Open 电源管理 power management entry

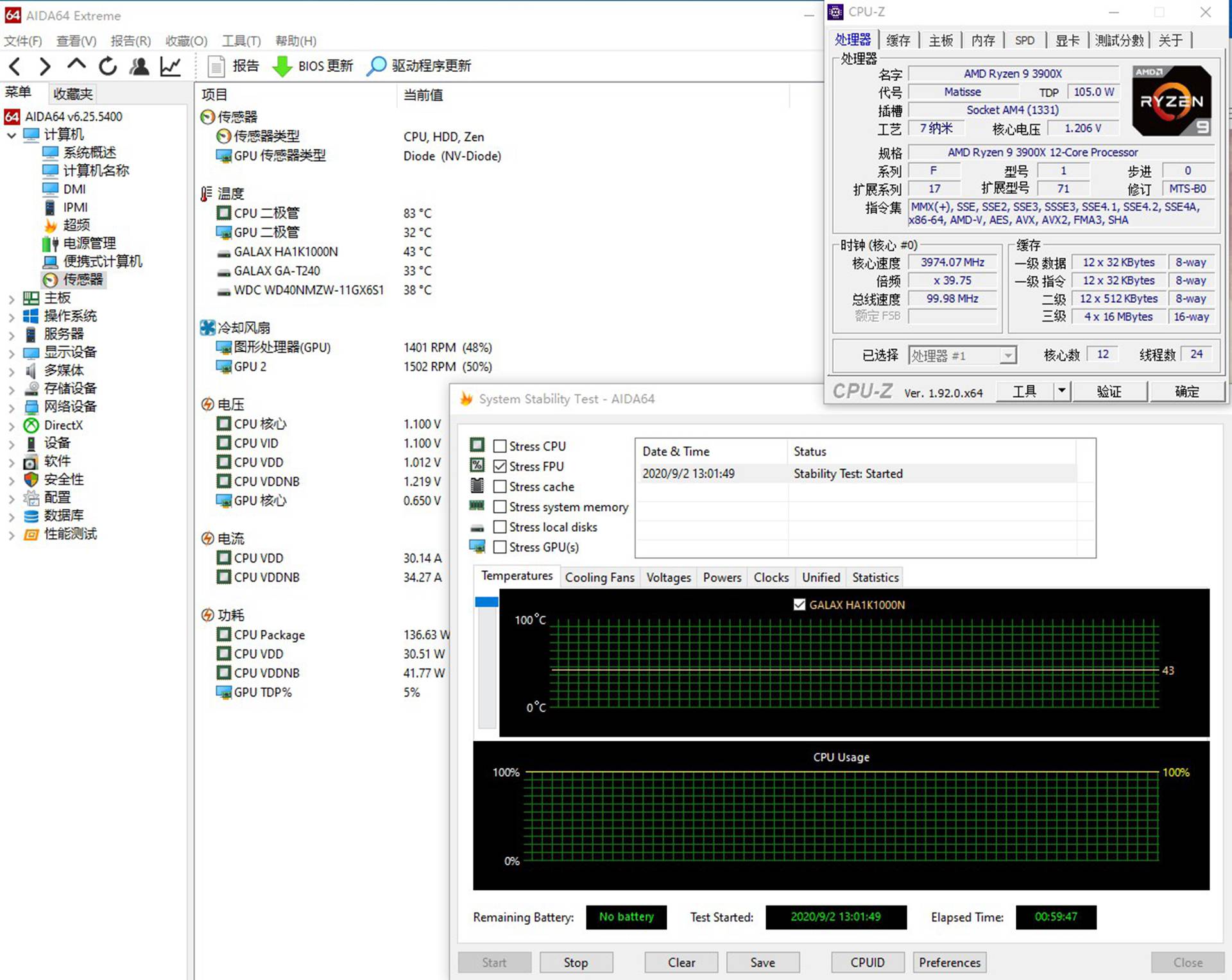click(x=80, y=244)
